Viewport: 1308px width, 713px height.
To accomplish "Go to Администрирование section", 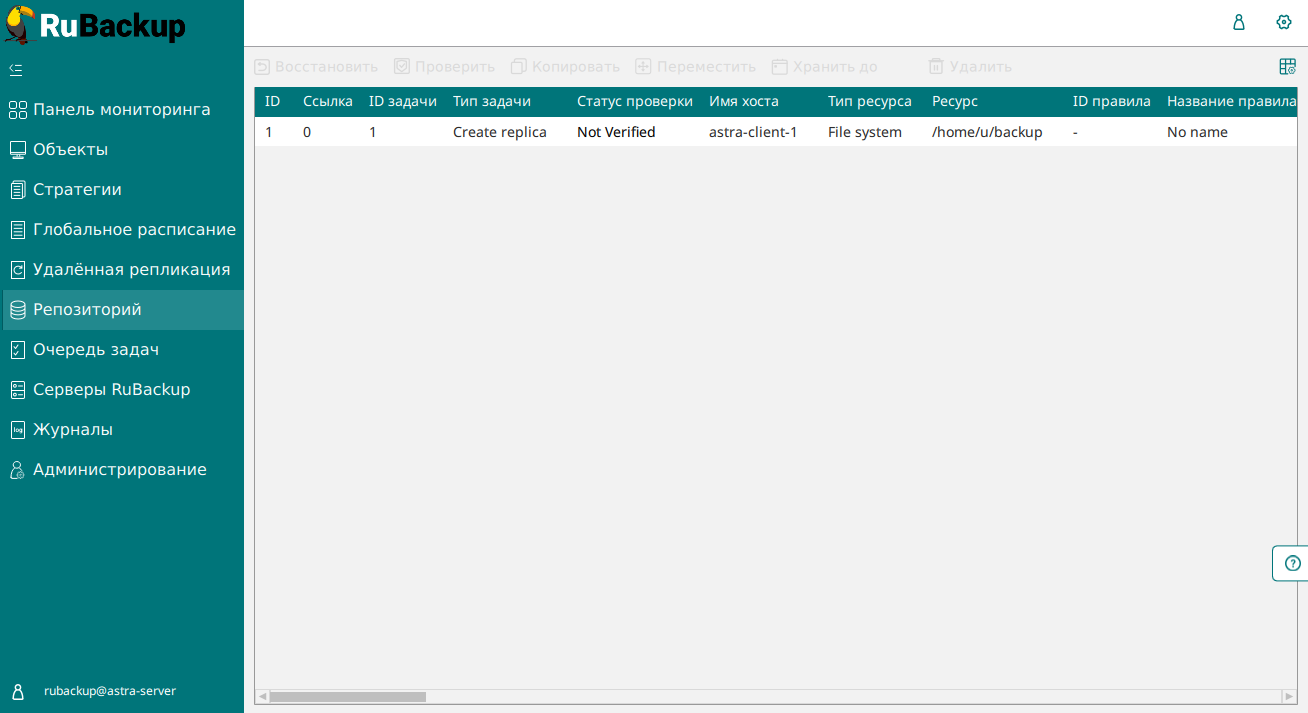I will [119, 470].
